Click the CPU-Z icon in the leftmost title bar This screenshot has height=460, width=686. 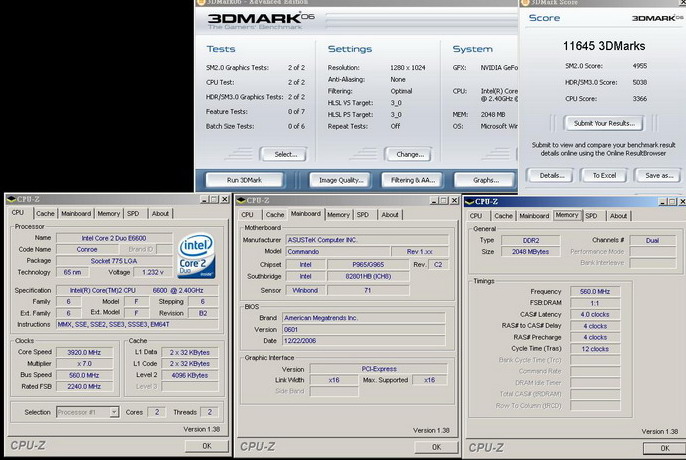click(x=10, y=200)
